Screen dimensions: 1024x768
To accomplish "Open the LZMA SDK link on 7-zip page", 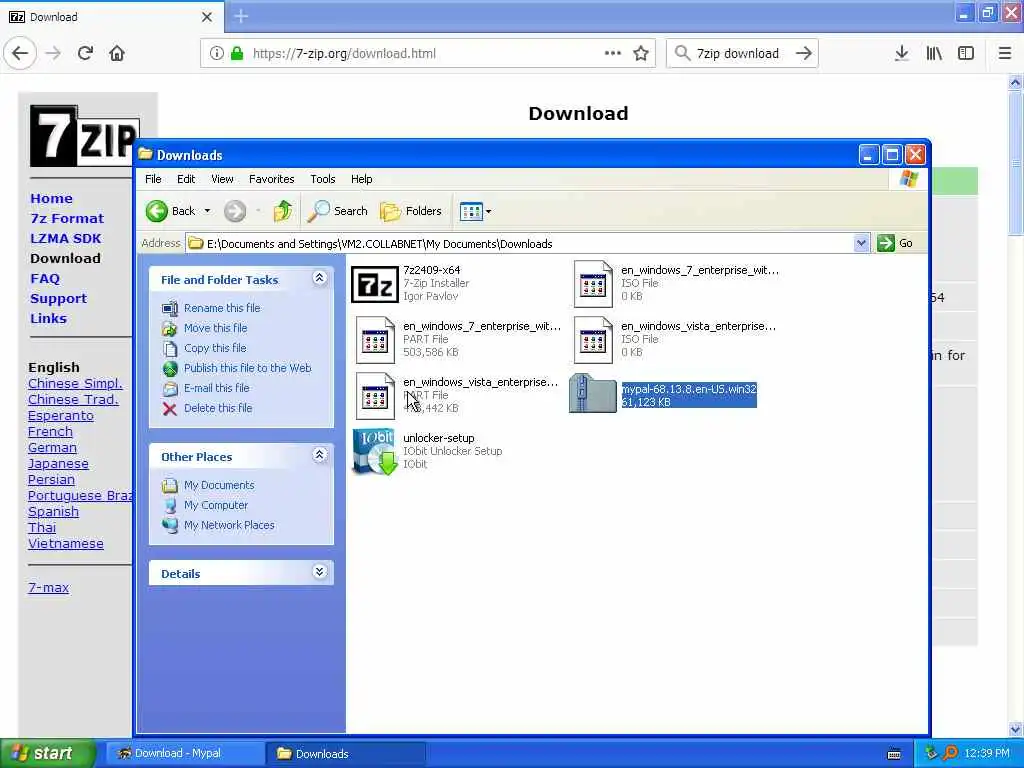I will click(65, 238).
